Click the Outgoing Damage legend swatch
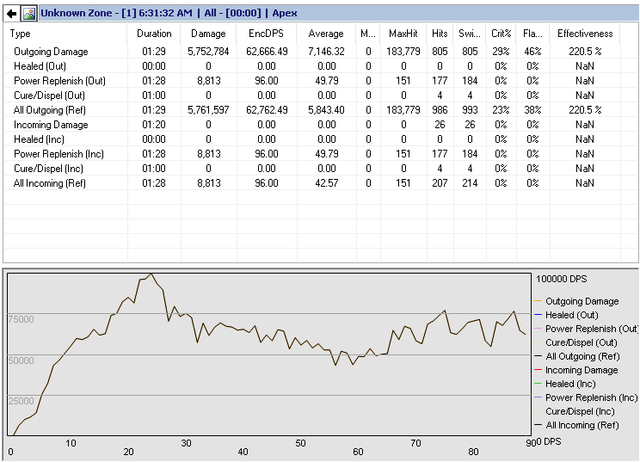 [538, 301]
